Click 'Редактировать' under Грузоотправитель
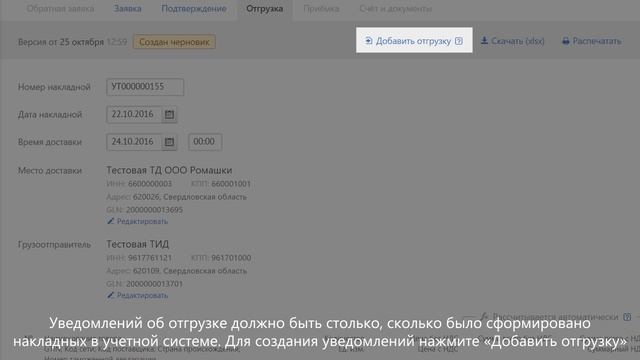 142,296
